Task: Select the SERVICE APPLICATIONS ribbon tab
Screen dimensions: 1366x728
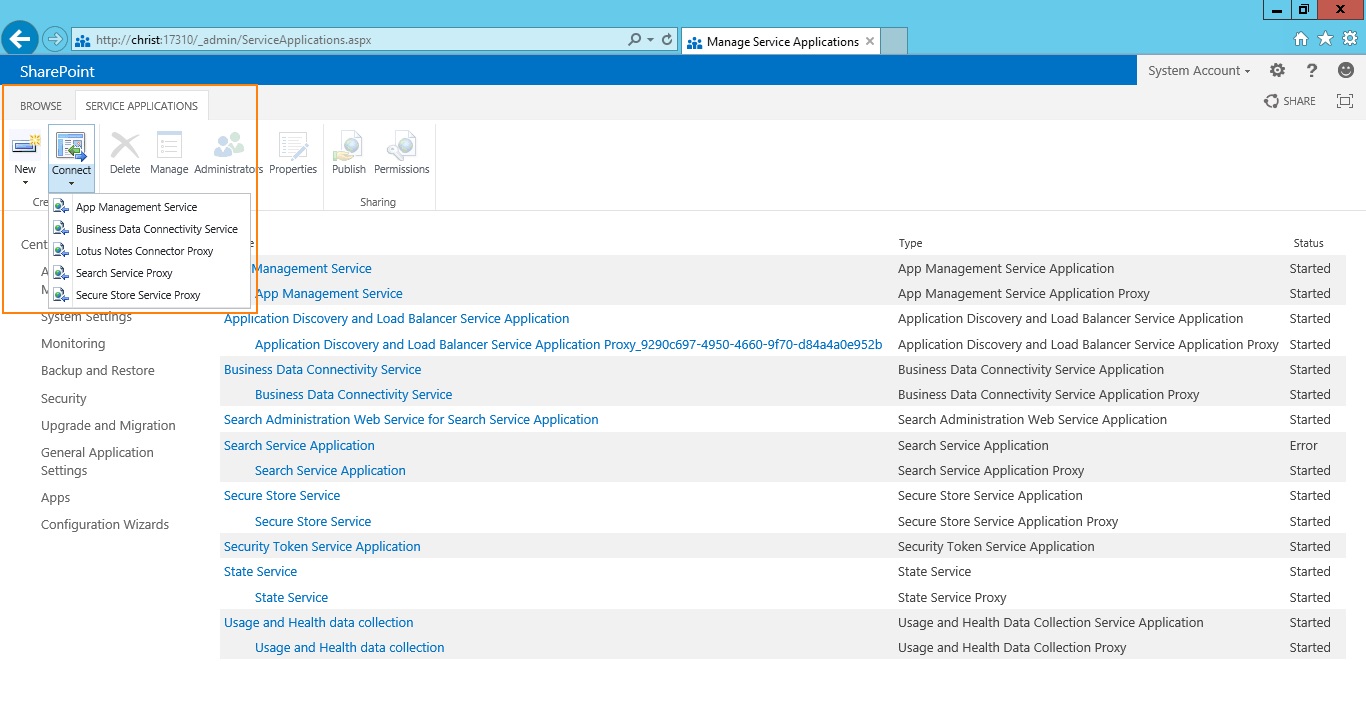Action: pyautogui.click(x=142, y=105)
